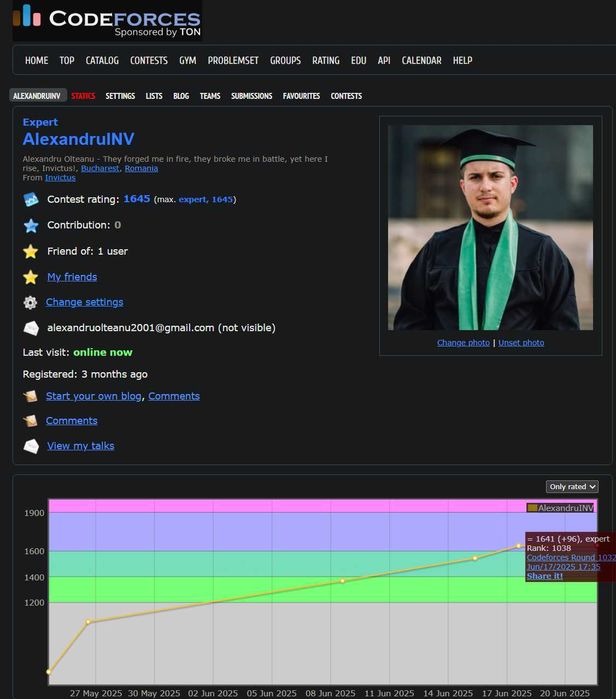The image size is (616, 699).
Task: Open the Romania country link
Action: tap(141, 169)
